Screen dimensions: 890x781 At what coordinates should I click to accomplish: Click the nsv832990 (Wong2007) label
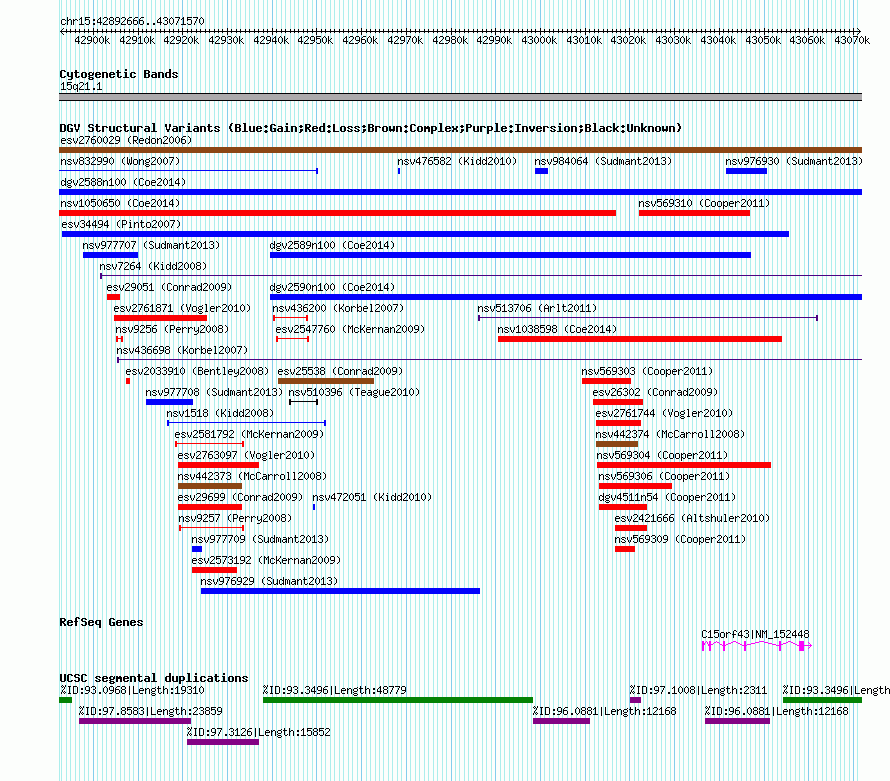point(120,161)
